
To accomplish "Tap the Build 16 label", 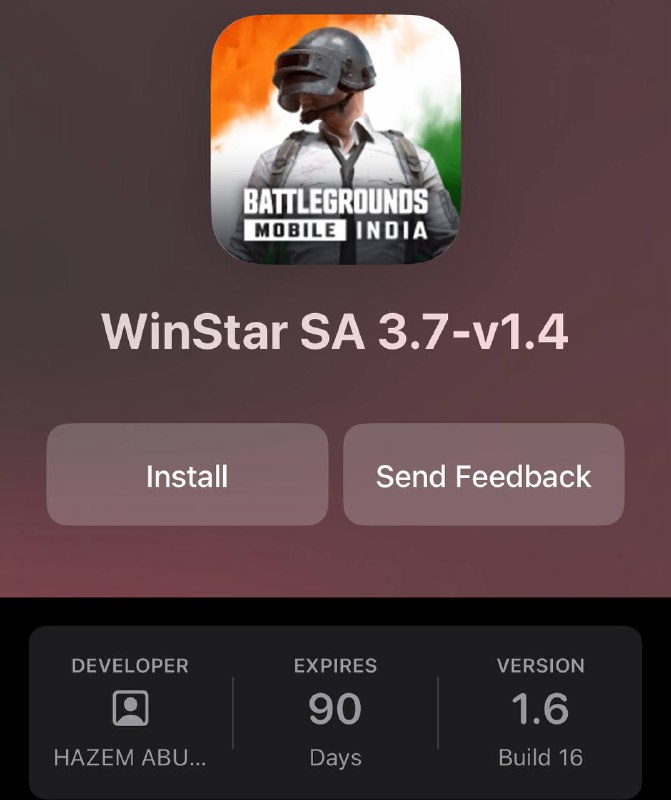I will click(540, 758).
